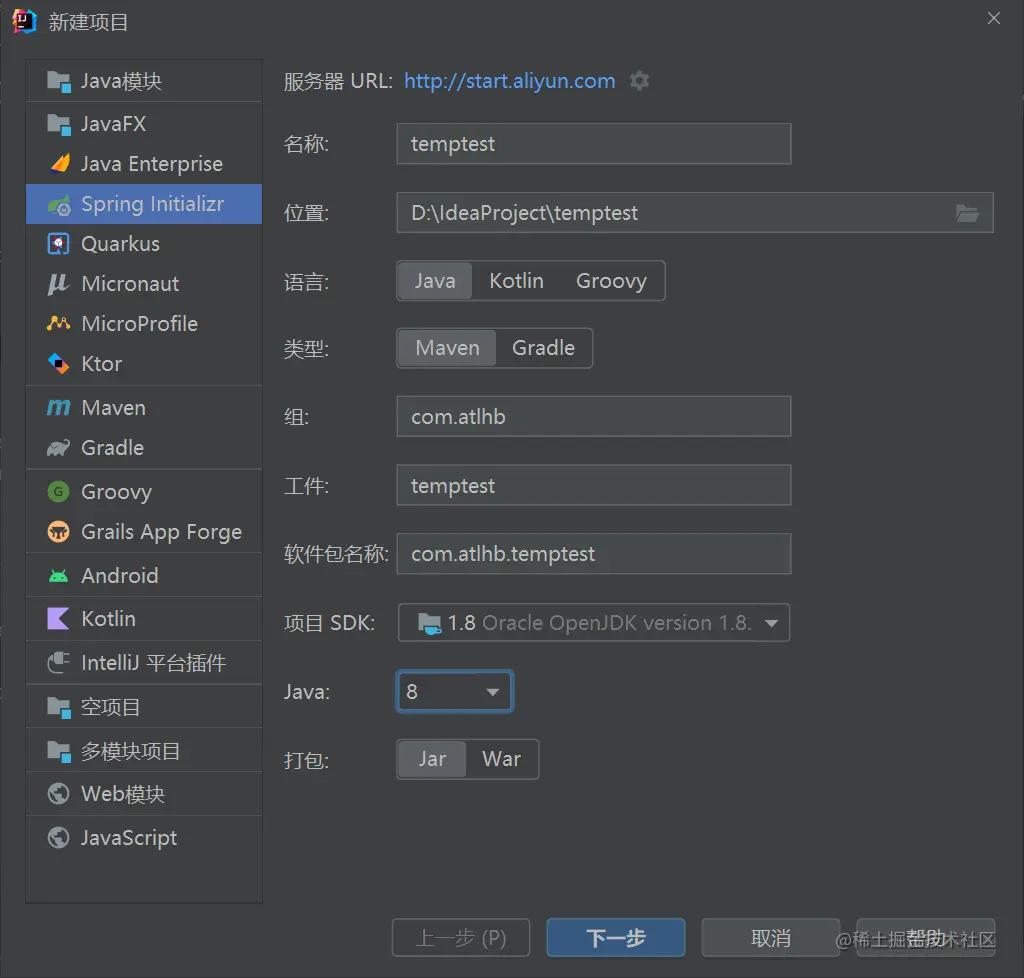Open server URL settings gear
The width and height of the screenshot is (1024, 978).
(639, 81)
